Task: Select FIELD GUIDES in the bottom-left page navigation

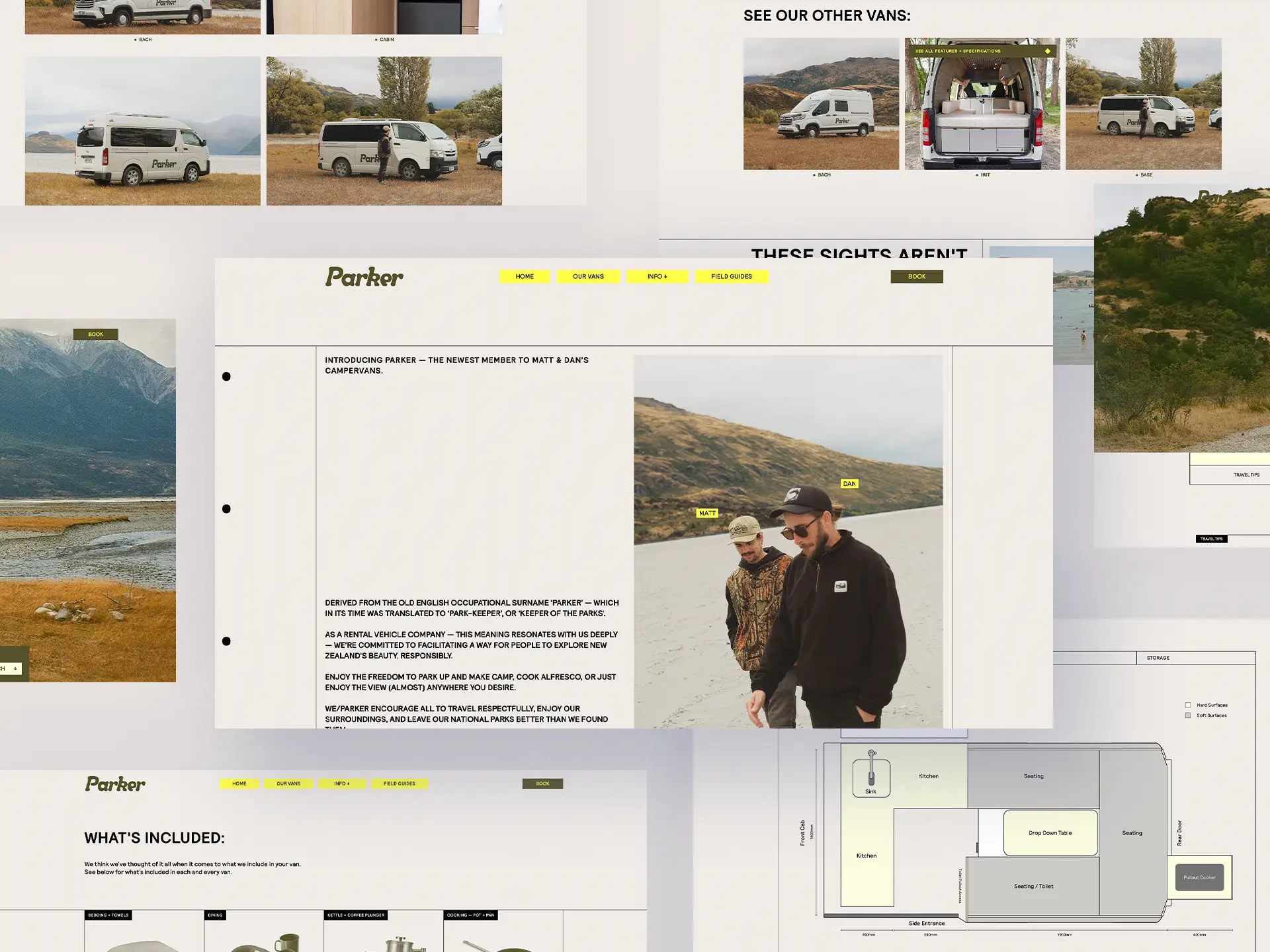Action: [x=400, y=783]
